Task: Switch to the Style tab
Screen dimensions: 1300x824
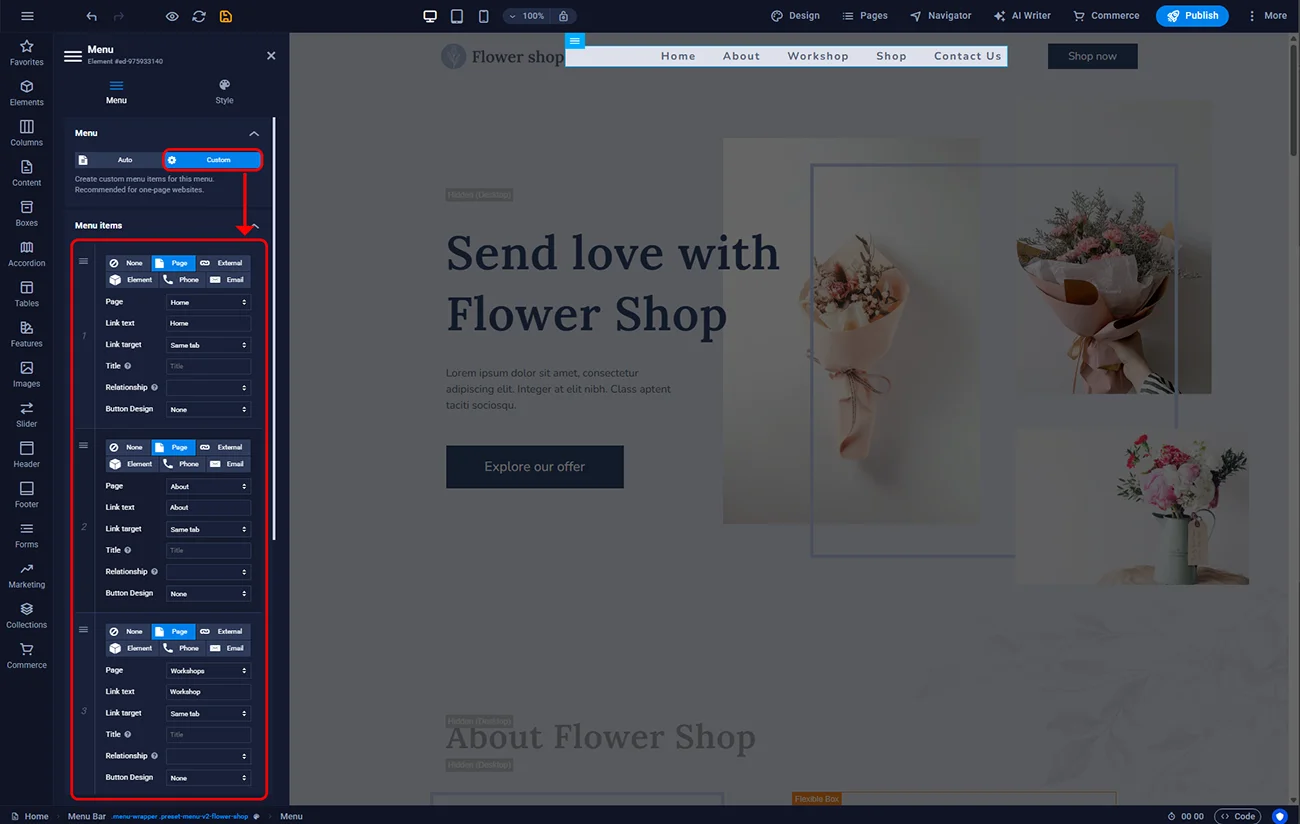Action: click(x=224, y=91)
